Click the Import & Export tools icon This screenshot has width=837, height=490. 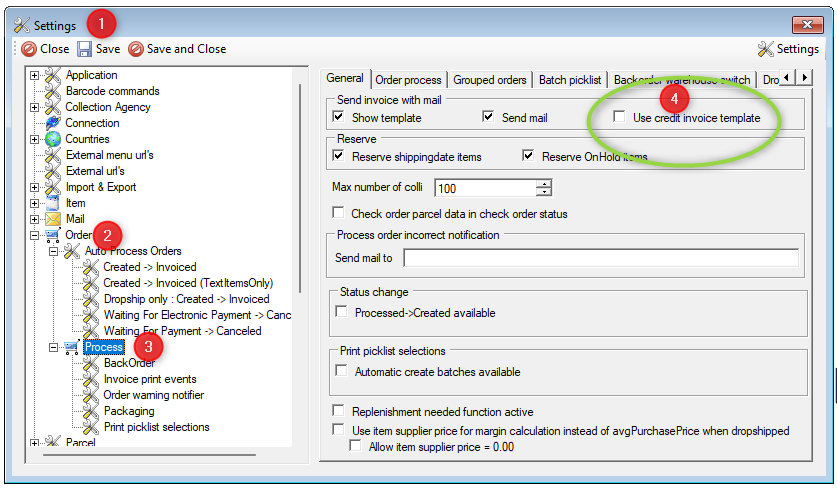[53, 187]
